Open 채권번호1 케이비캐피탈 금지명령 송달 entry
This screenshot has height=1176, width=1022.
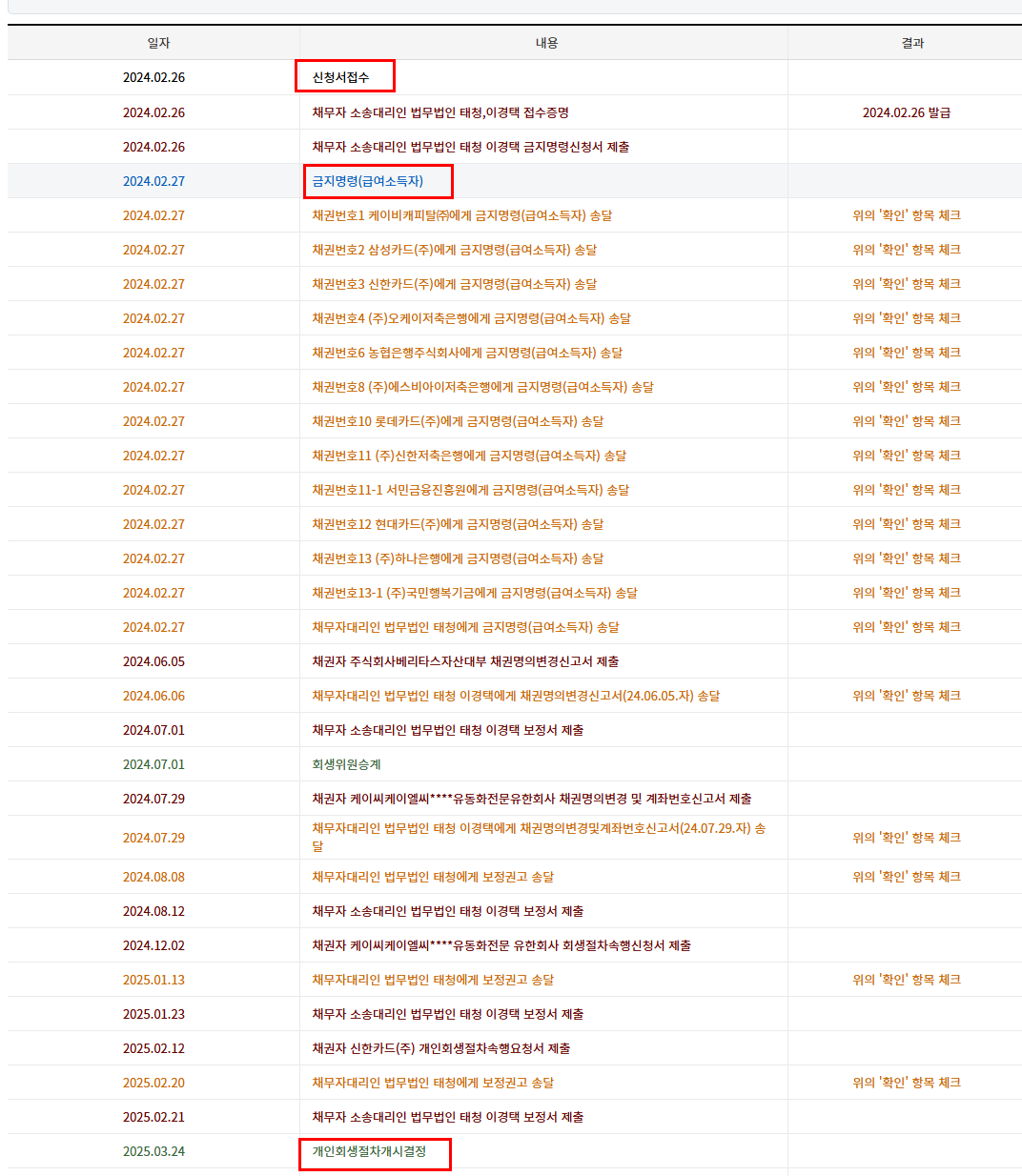point(461,215)
